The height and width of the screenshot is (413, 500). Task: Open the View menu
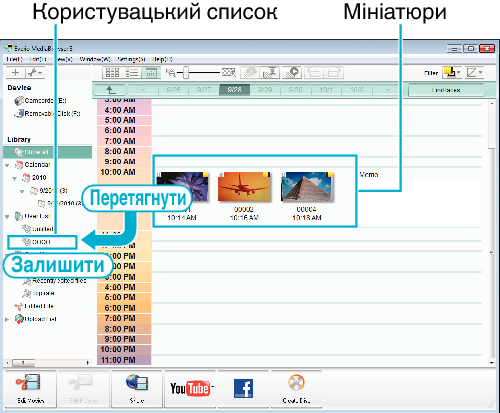coord(63,59)
